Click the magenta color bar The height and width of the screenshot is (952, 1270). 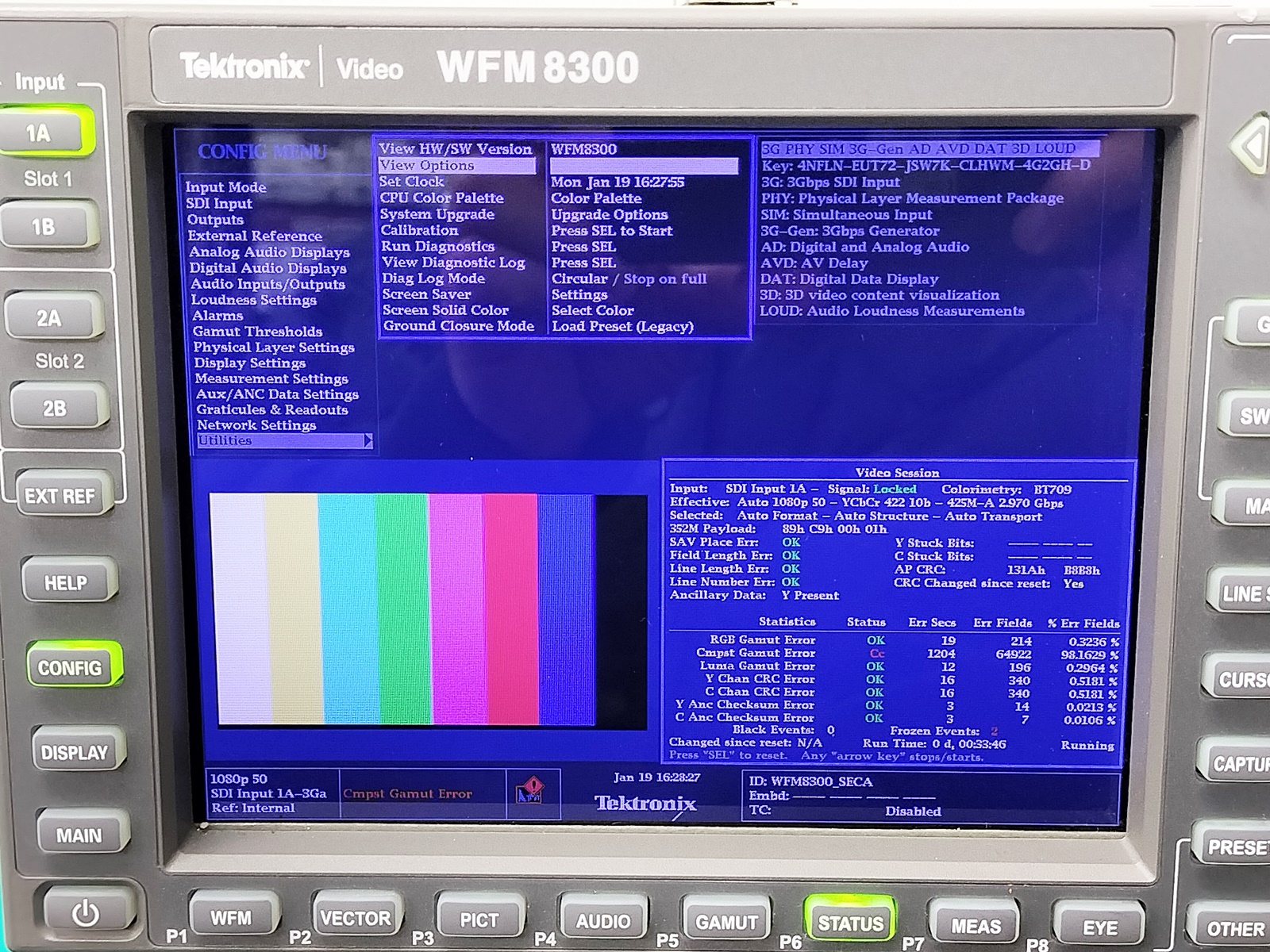(x=456, y=608)
